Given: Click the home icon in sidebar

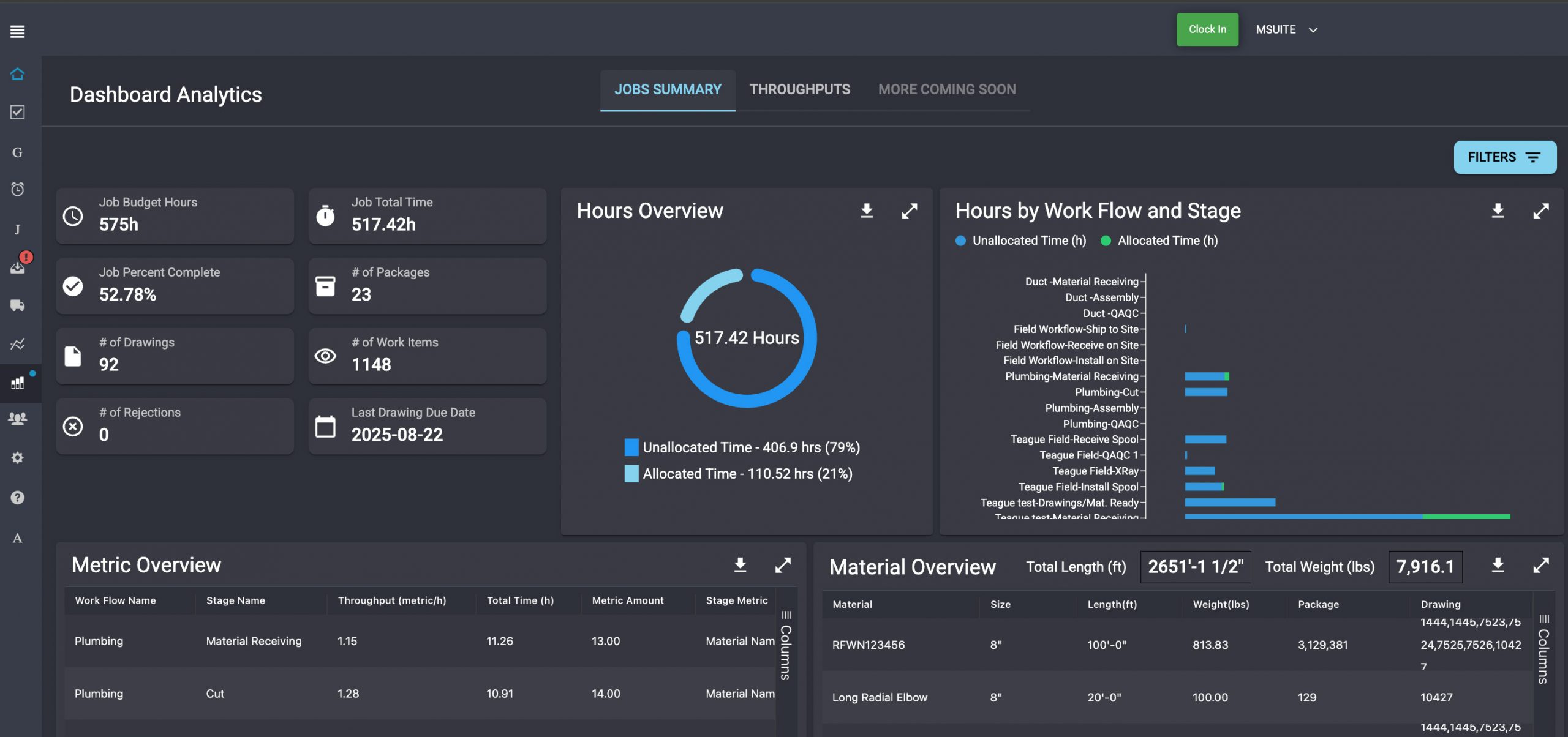Looking at the screenshot, I should [x=17, y=74].
